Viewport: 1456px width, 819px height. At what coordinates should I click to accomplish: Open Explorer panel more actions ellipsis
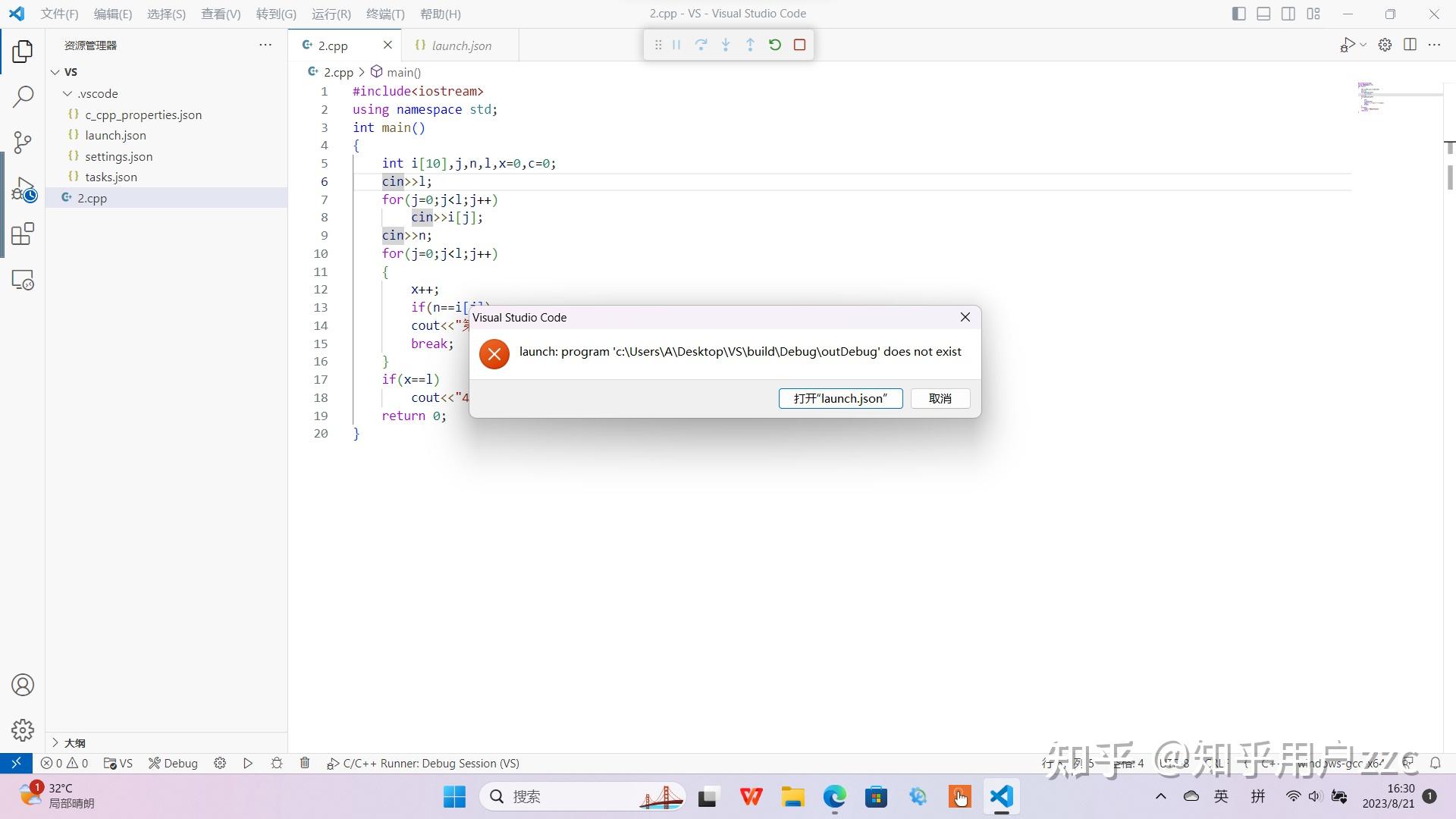[x=265, y=45]
